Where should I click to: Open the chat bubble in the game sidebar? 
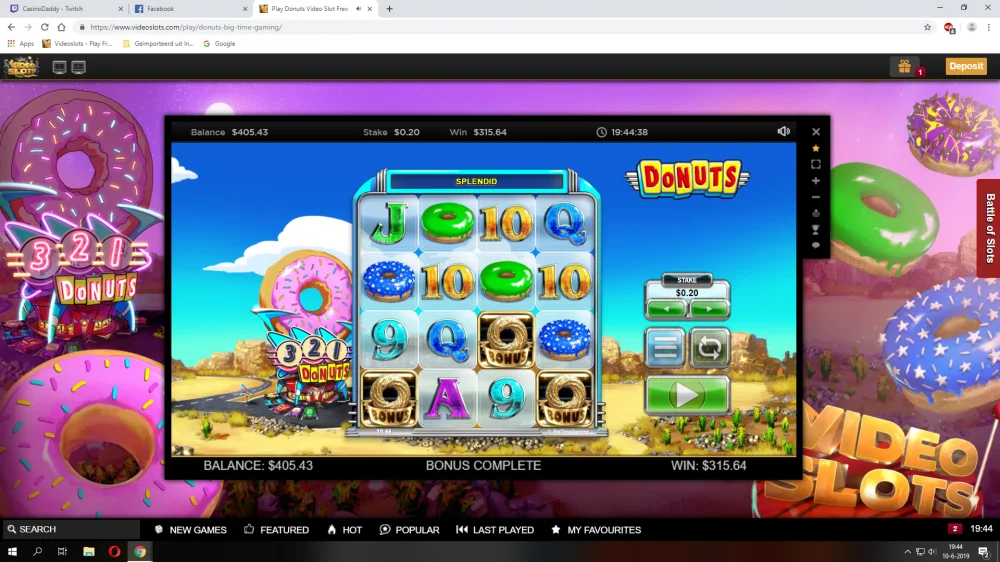(816, 246)
